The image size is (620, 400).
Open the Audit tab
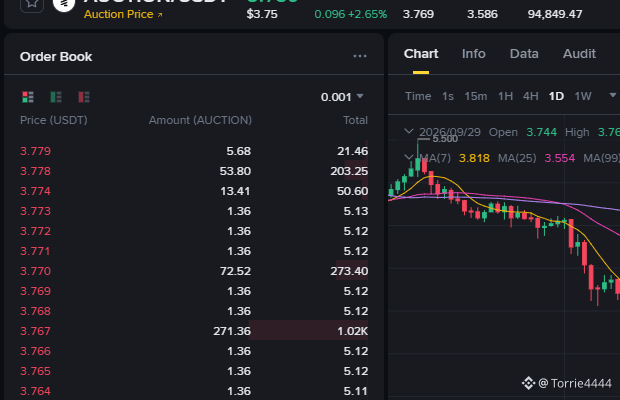579,54
